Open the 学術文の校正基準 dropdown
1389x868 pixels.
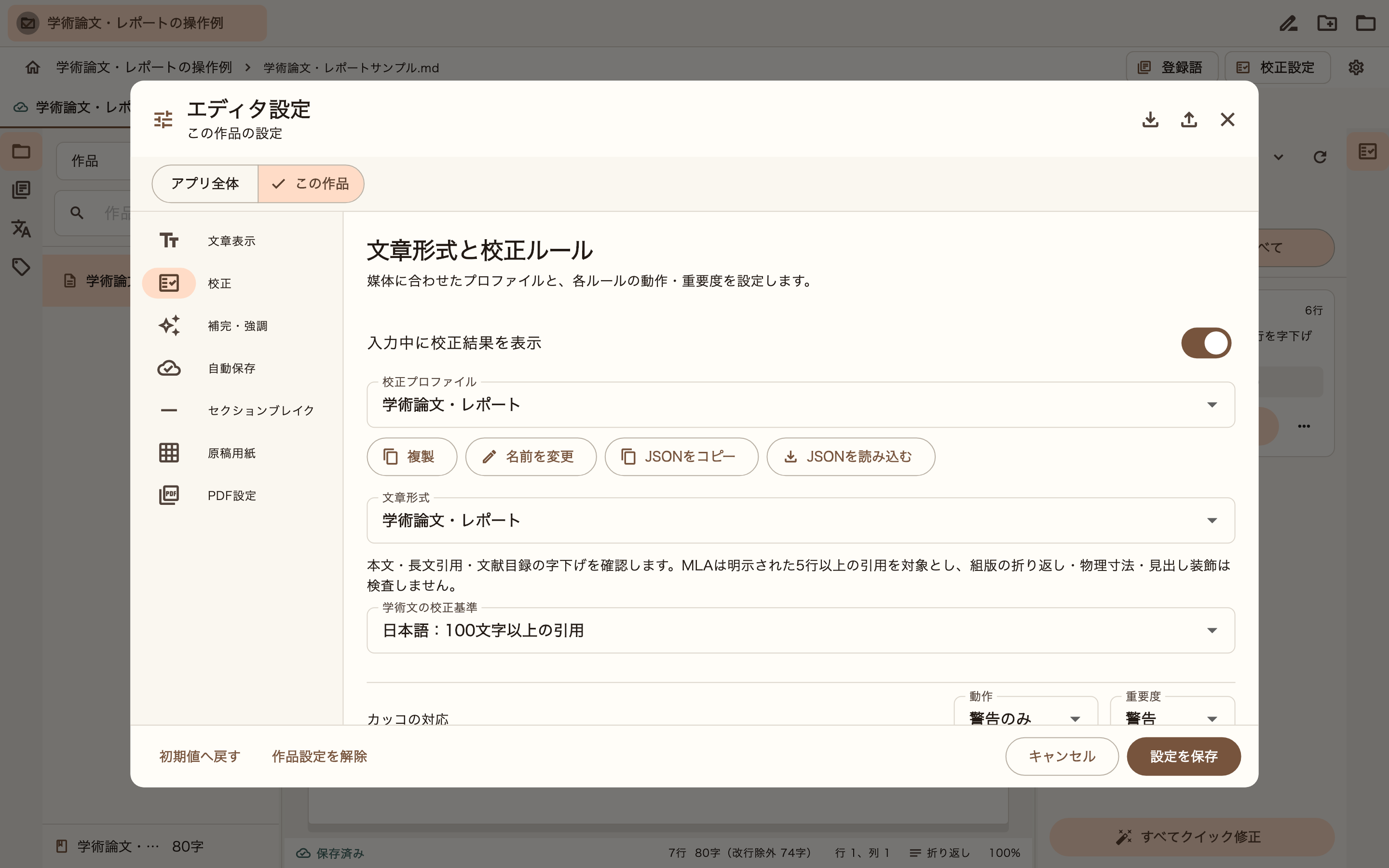[801, 630]
